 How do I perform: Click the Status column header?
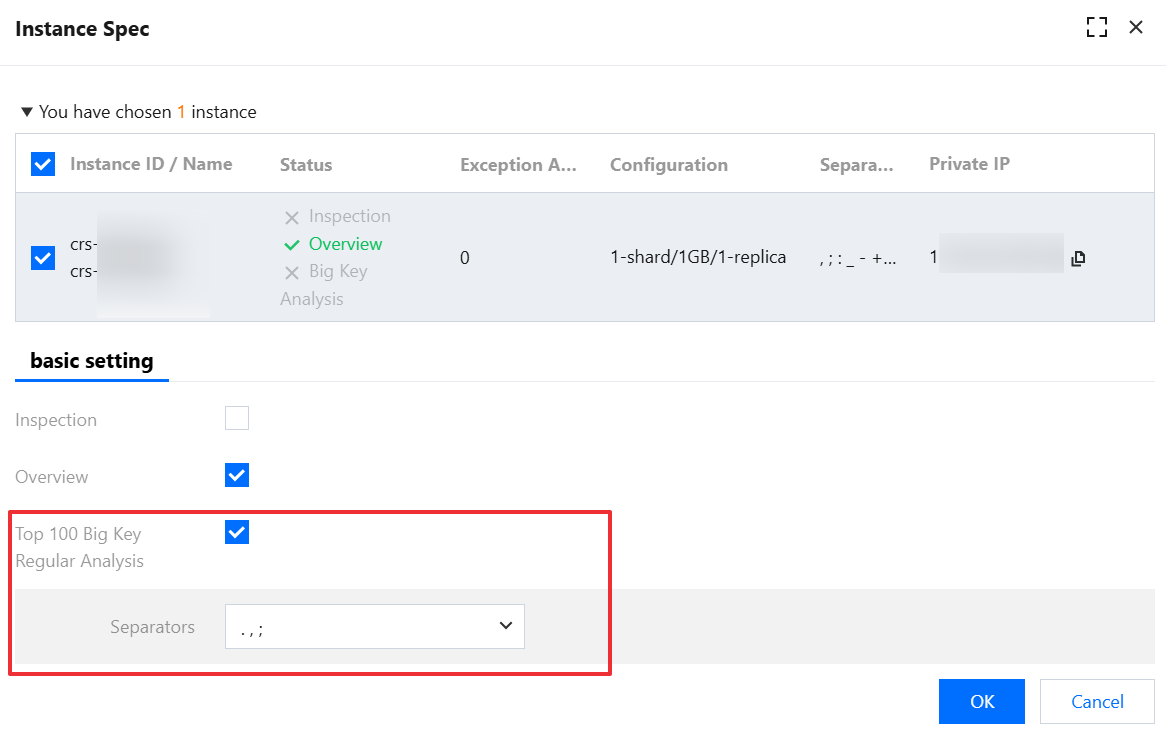coord(306,165)
